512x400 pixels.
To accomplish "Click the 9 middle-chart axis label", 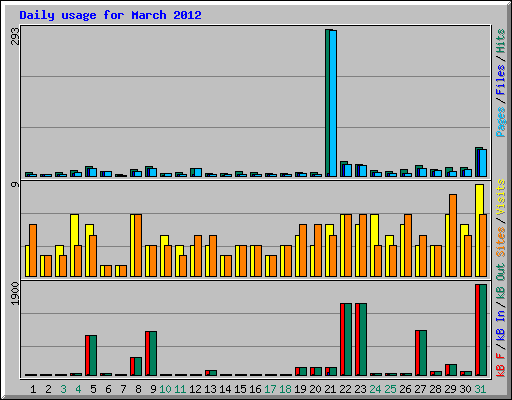I will coord(15,184).
